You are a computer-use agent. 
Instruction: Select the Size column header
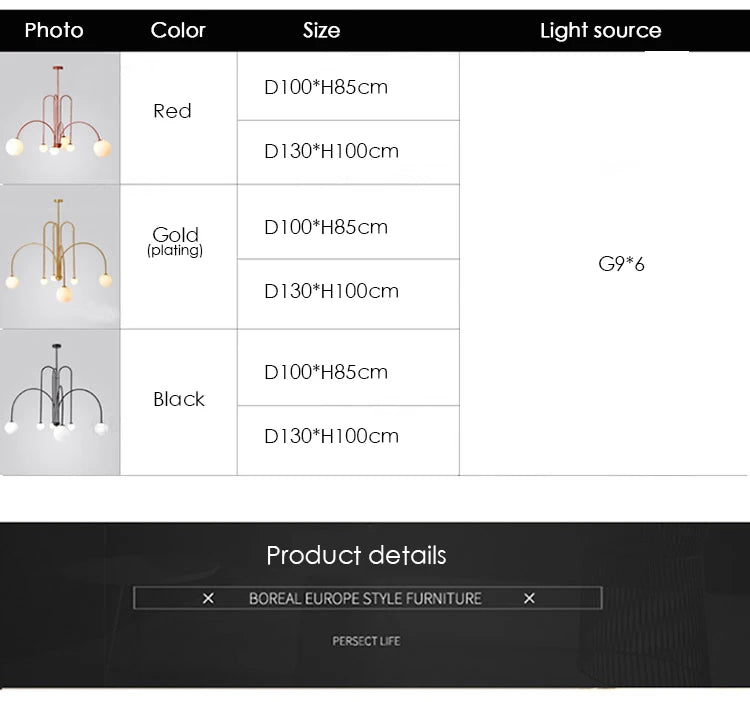(x=321, y=30)
